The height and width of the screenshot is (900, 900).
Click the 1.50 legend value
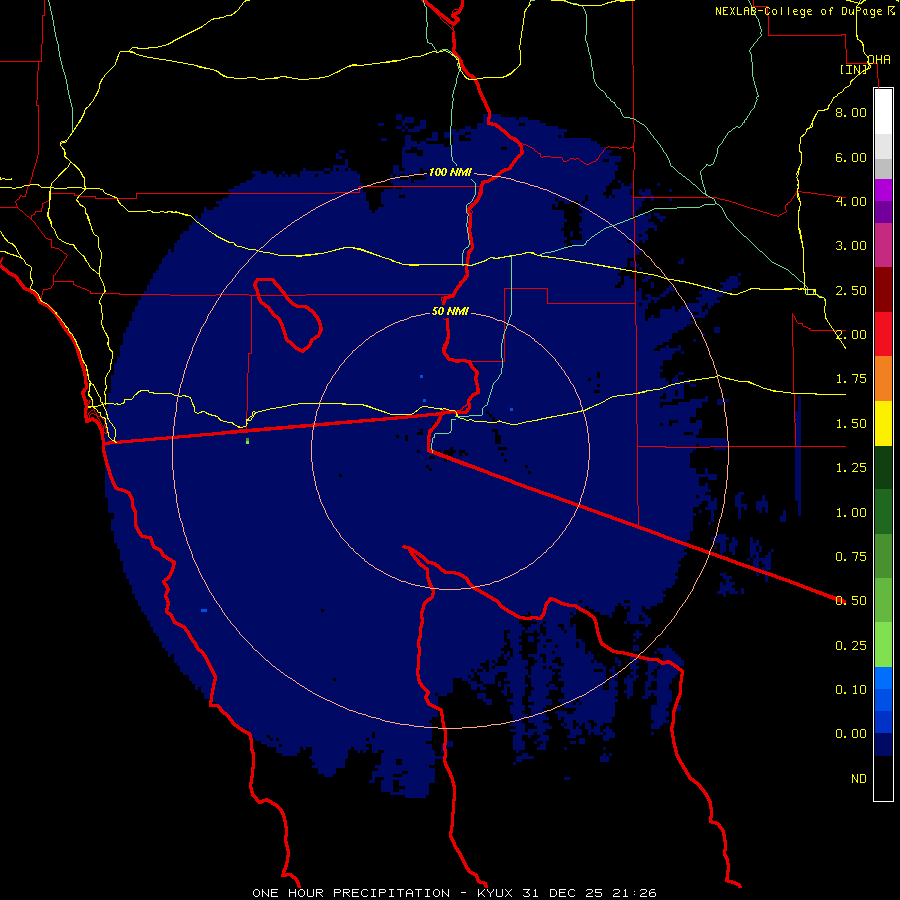(x=851, y=424)
